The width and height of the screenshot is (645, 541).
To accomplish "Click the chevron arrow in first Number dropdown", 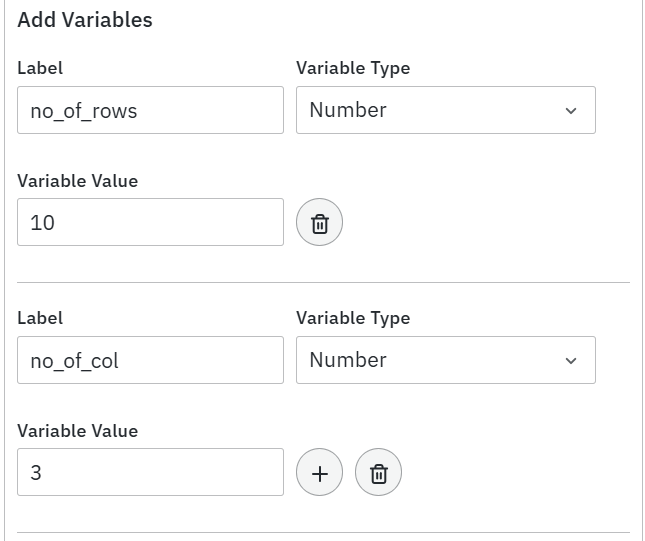I will pyautogui.click(x=571, y=111).
